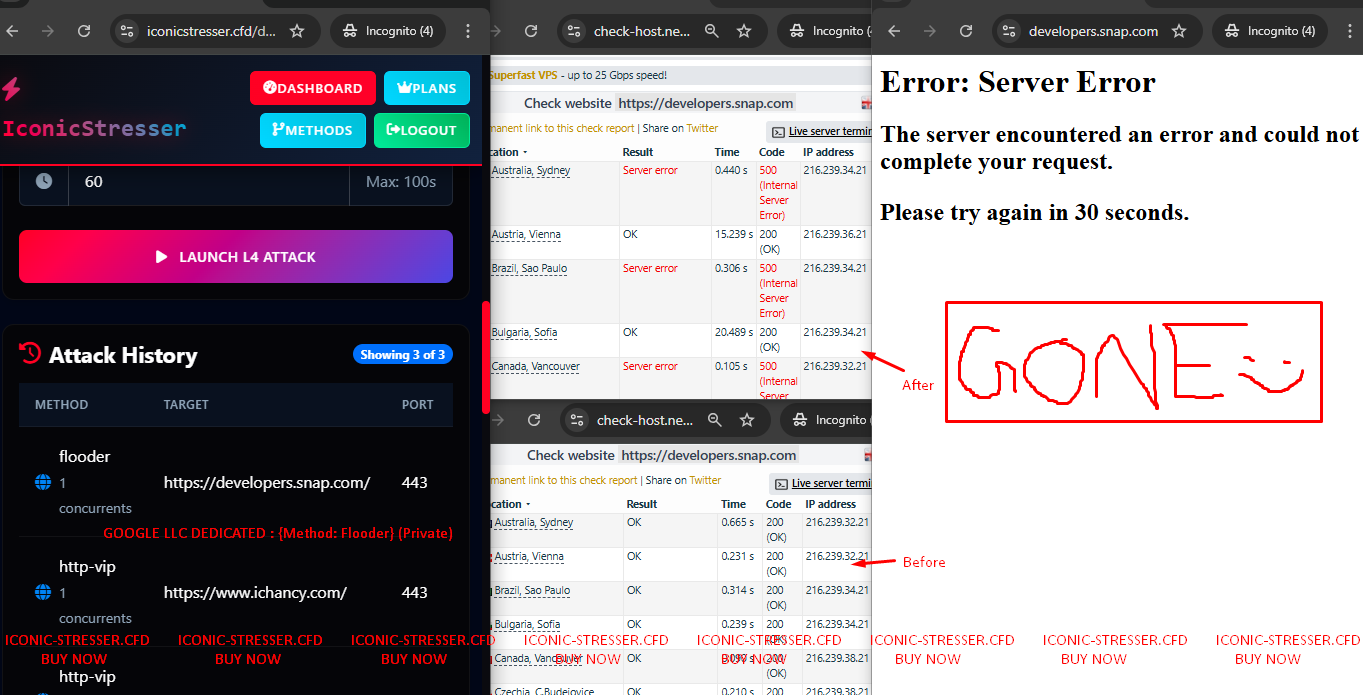Open the Superfast VPS ad link

[526, 75]
